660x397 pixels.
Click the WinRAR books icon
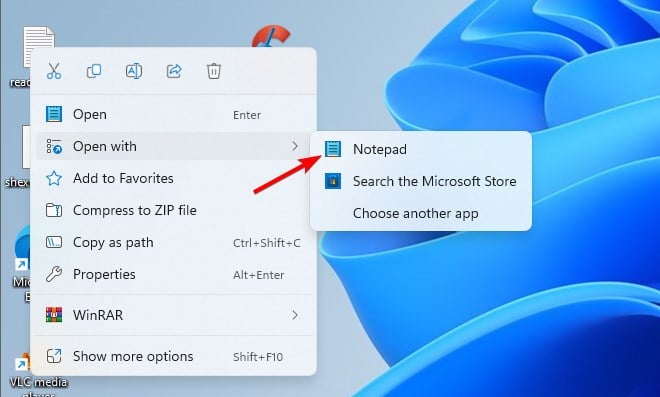(x=54, y=314)
